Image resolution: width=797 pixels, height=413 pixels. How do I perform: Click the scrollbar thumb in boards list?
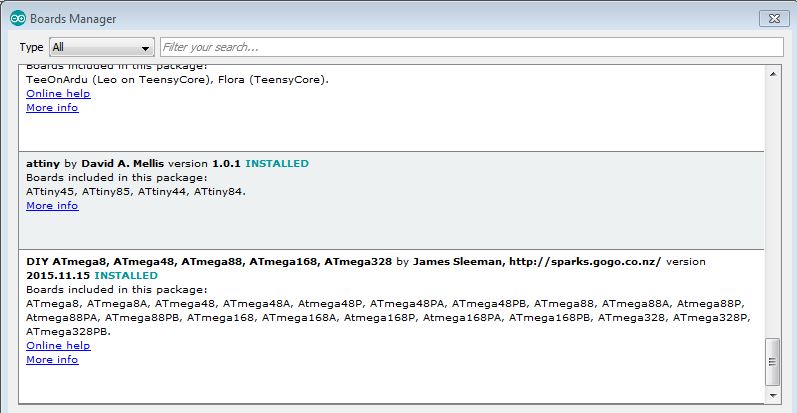(773, 362)
